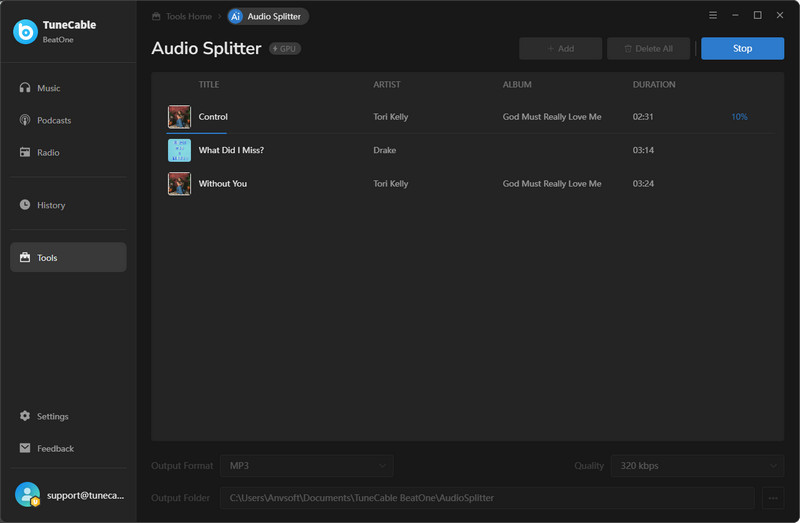
Task: Click Tori Kelly in the Control row
Action: click(x=390, y=117)
